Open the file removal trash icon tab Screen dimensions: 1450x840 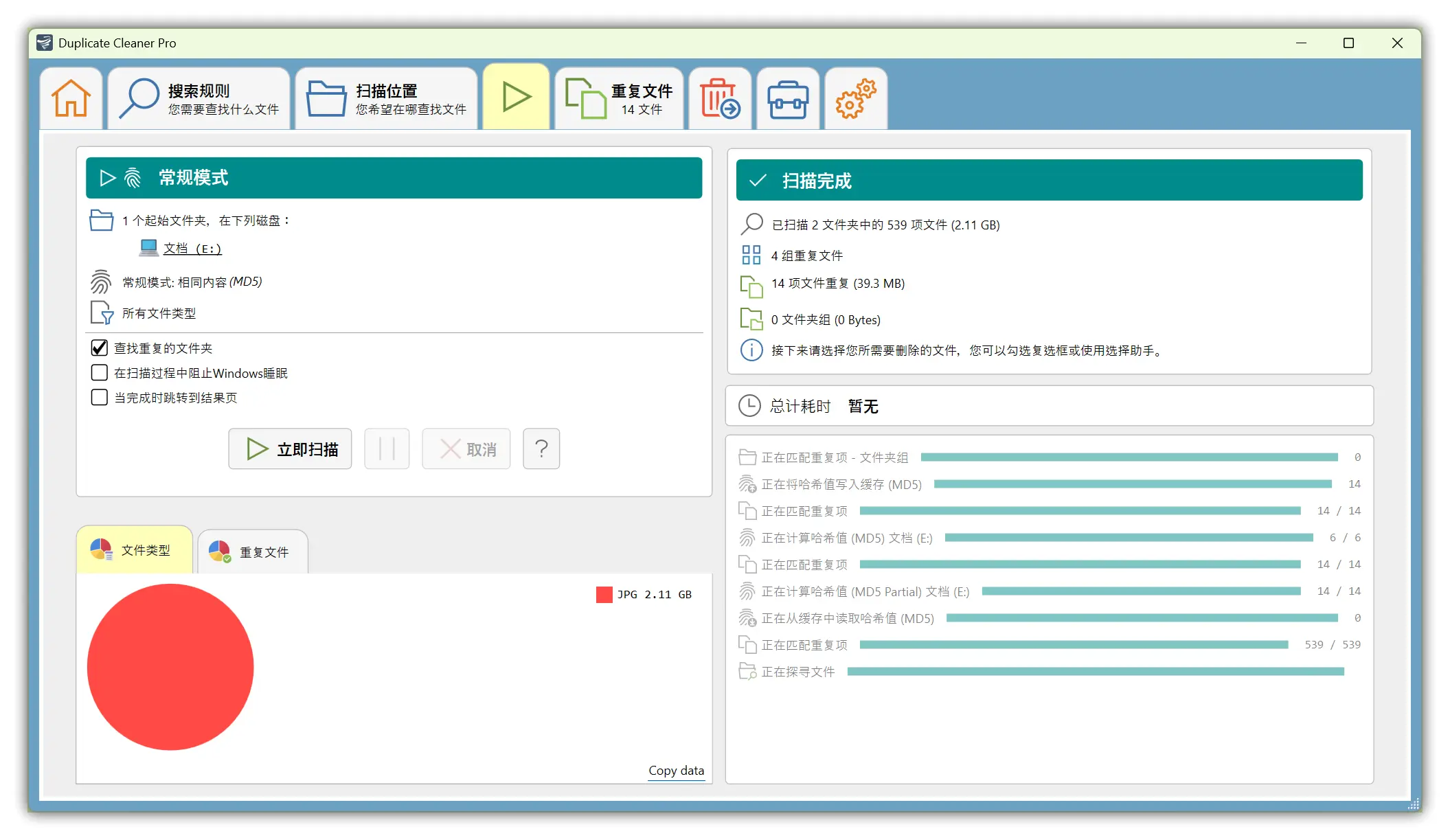720,98
